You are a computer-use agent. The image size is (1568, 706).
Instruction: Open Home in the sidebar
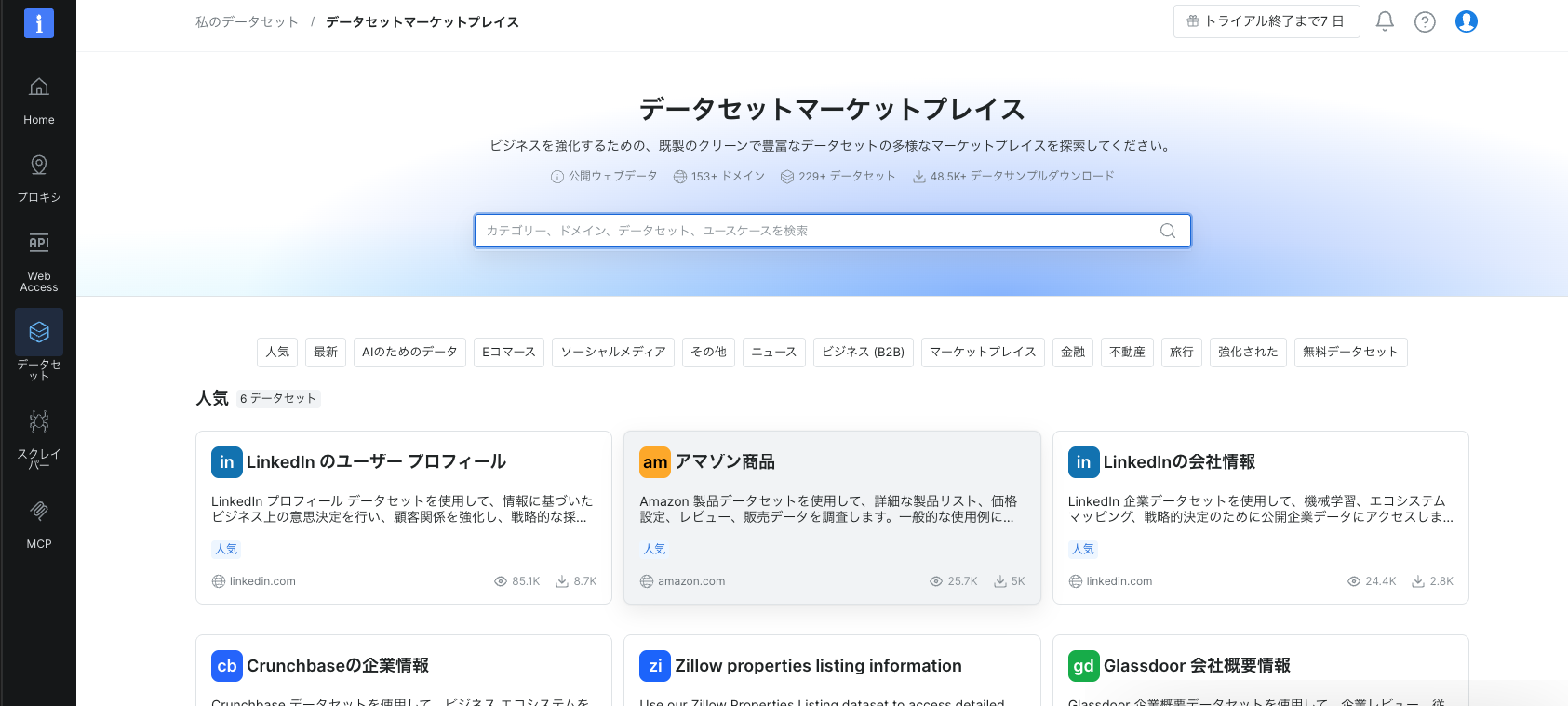[39, 100]
